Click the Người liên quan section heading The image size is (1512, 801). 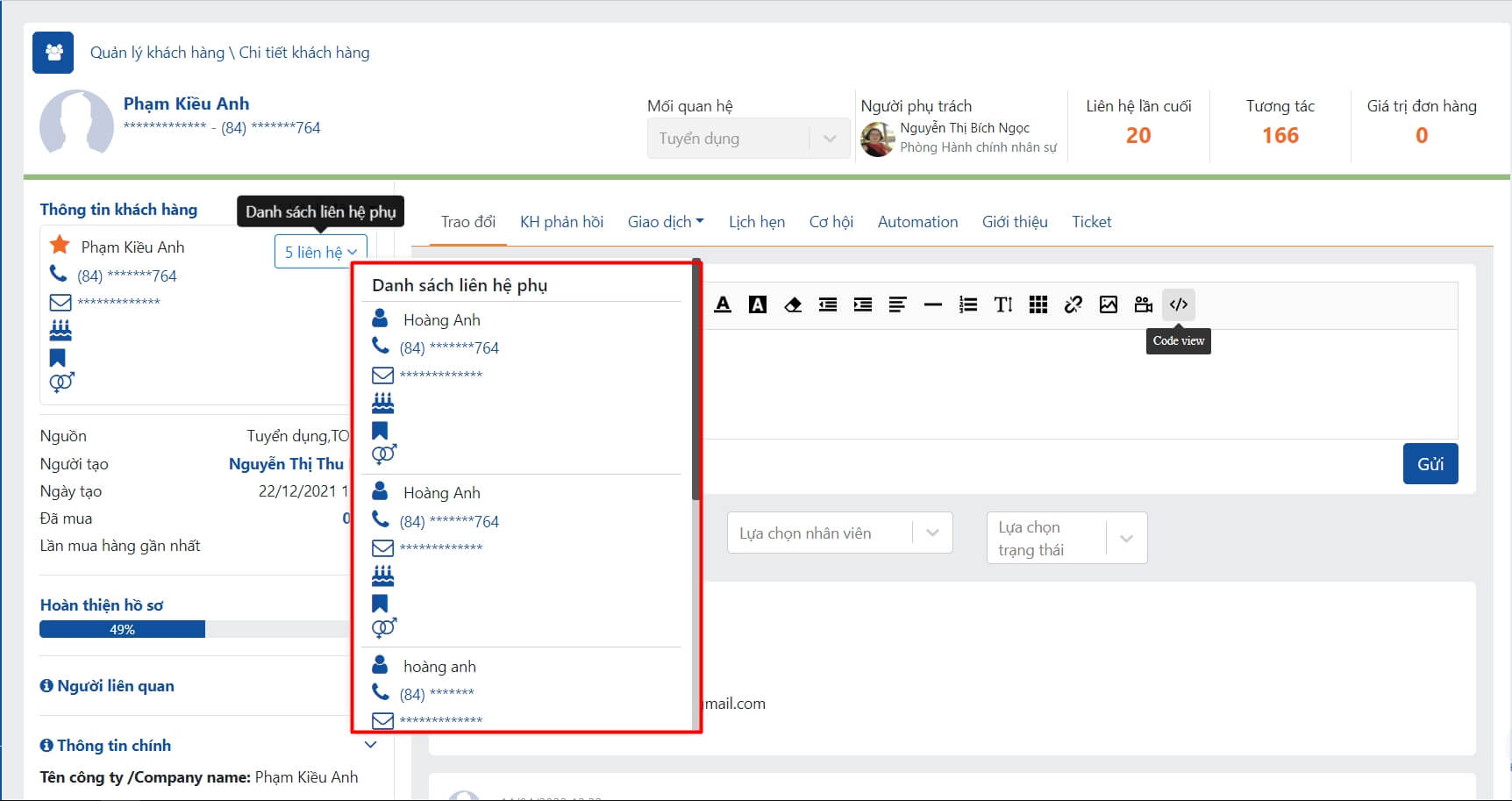point(116,686)
